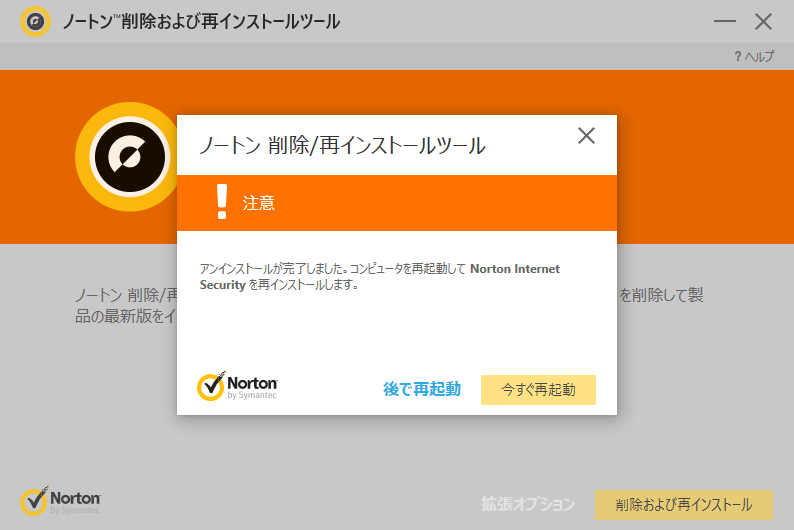Click the main window title ノートン削除および再インストールツール
Image resolution: width=794 pixels, height=530 pixels.
pos(201,22)
